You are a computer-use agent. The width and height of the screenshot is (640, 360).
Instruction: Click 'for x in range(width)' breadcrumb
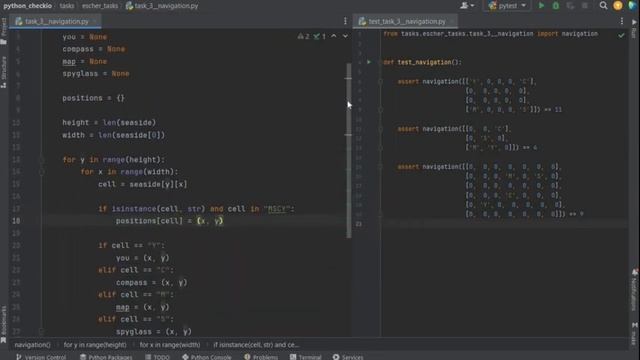pos(170,344)
